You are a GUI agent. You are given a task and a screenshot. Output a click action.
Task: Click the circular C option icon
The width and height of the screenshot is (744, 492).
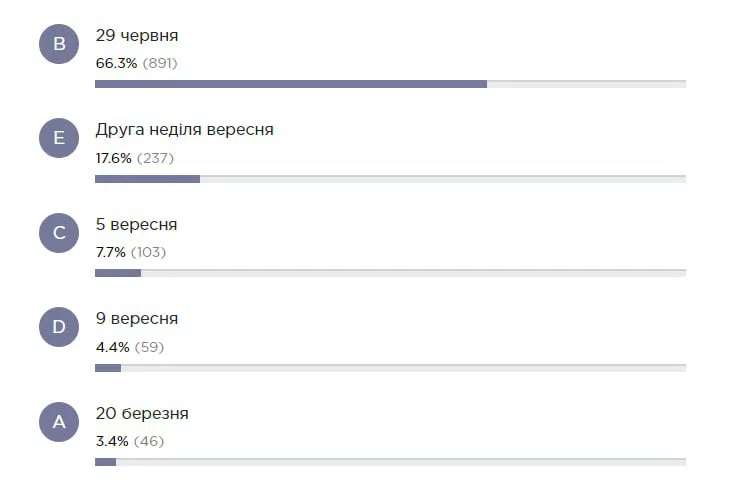point(59,232)
